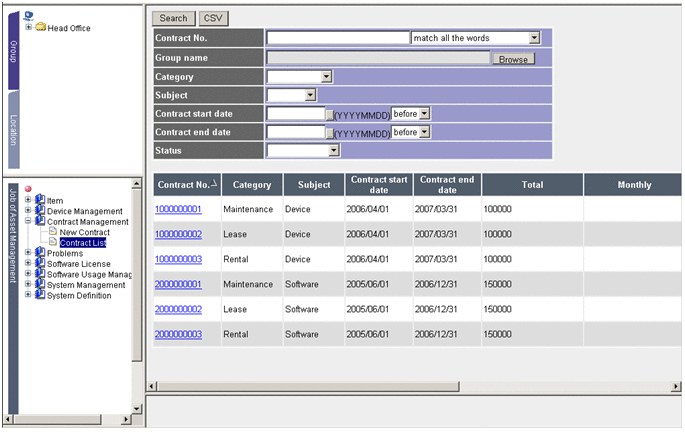Open contract 2000000001 link

pos(178,284)
